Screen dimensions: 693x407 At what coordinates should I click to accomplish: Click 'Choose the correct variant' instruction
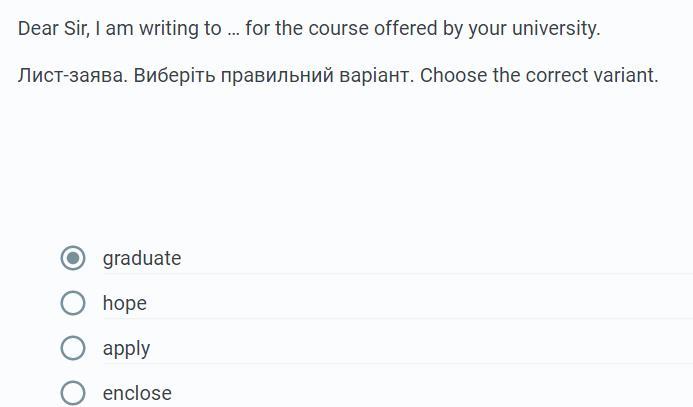[x=539, y=75]
